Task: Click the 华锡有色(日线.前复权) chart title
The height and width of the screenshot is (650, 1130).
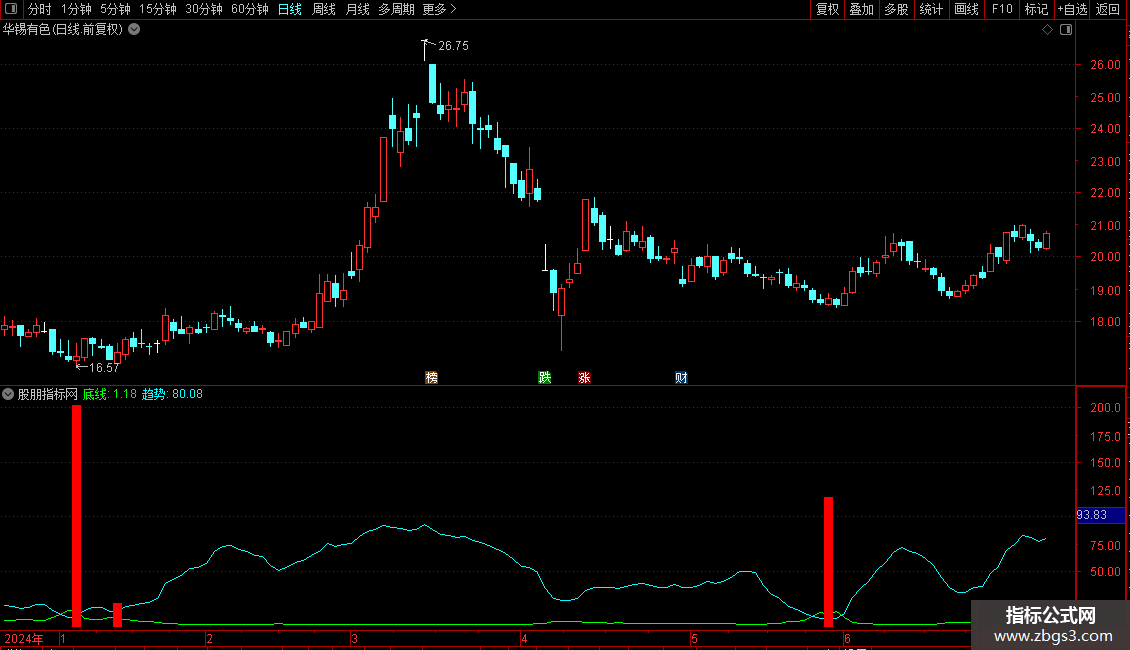Action: pyautogui.click(x=63, y=30)
